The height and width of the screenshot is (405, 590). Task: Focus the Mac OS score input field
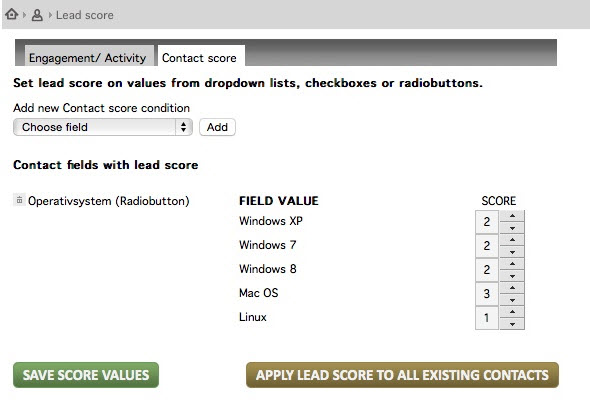point(487,294)
